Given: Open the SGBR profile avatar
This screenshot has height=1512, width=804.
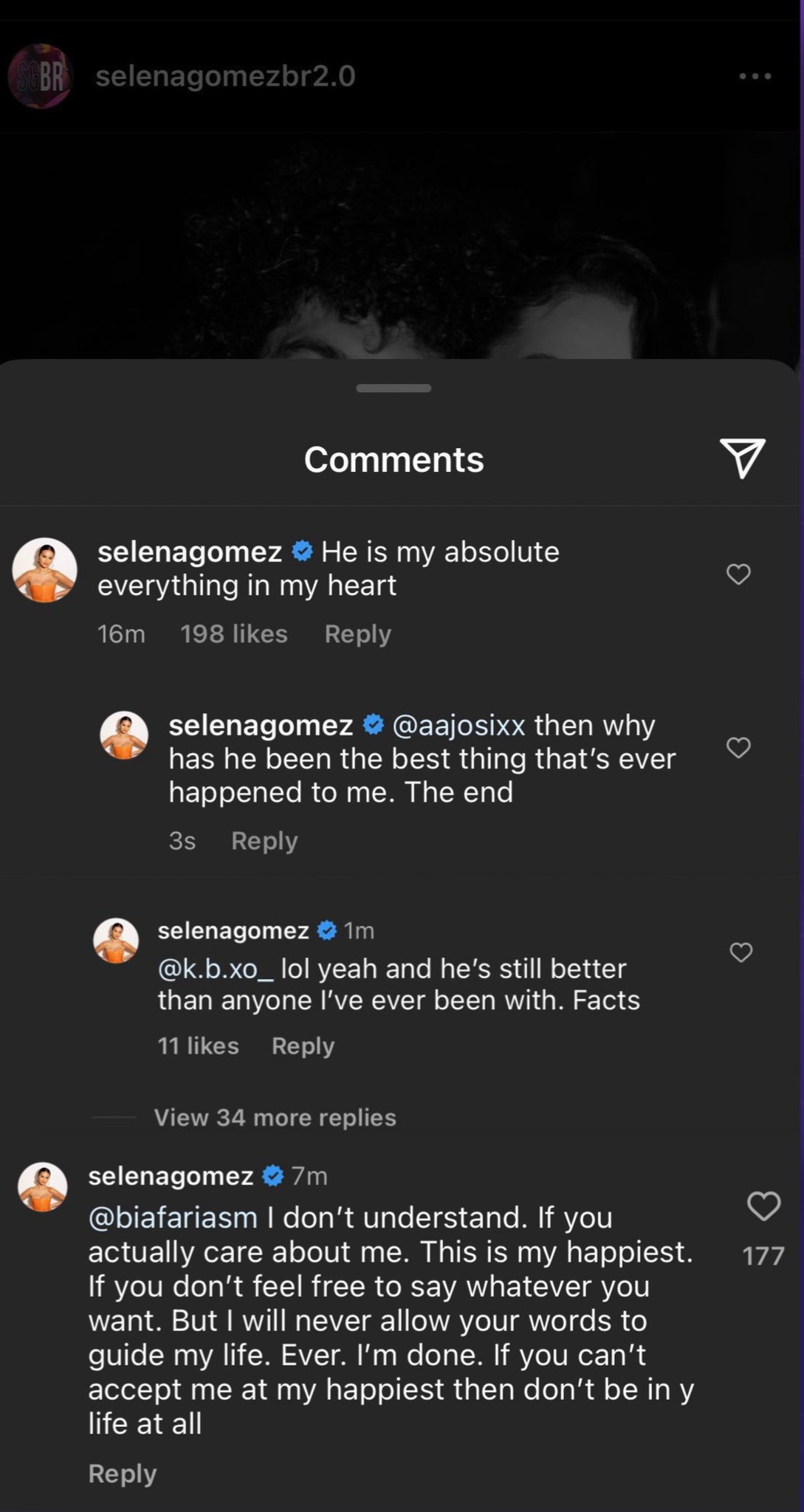Looking at the screenshot, I should [40, 76].
